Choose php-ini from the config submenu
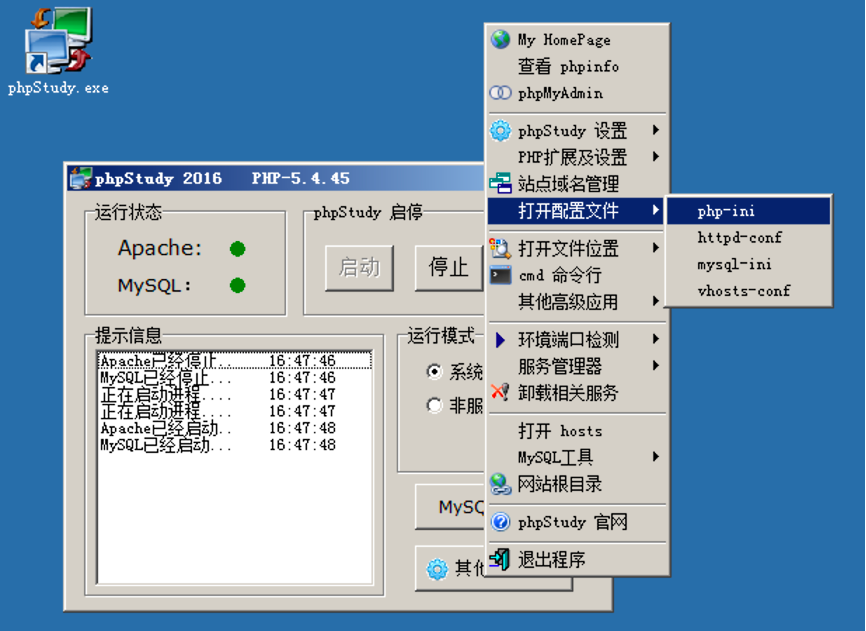This screenshot has width=866, height=631. (x=748, y=211)
